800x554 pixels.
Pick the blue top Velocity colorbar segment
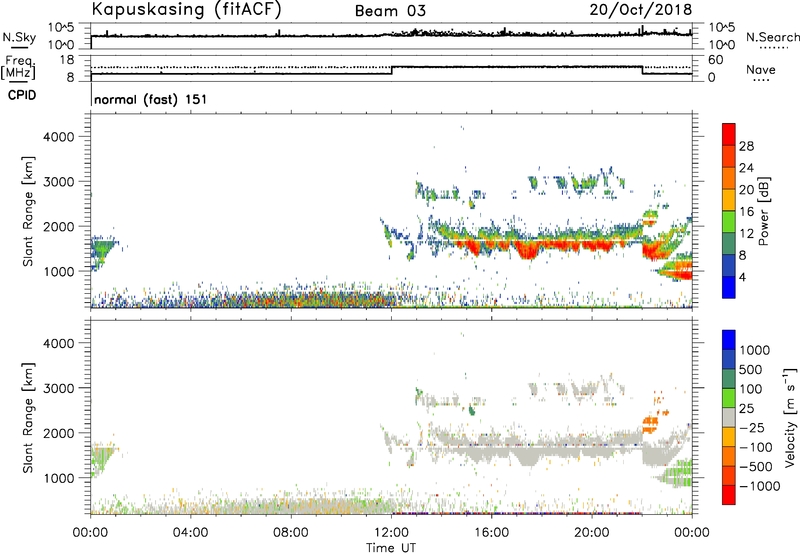pyautogui.click(x=729, y=340)
